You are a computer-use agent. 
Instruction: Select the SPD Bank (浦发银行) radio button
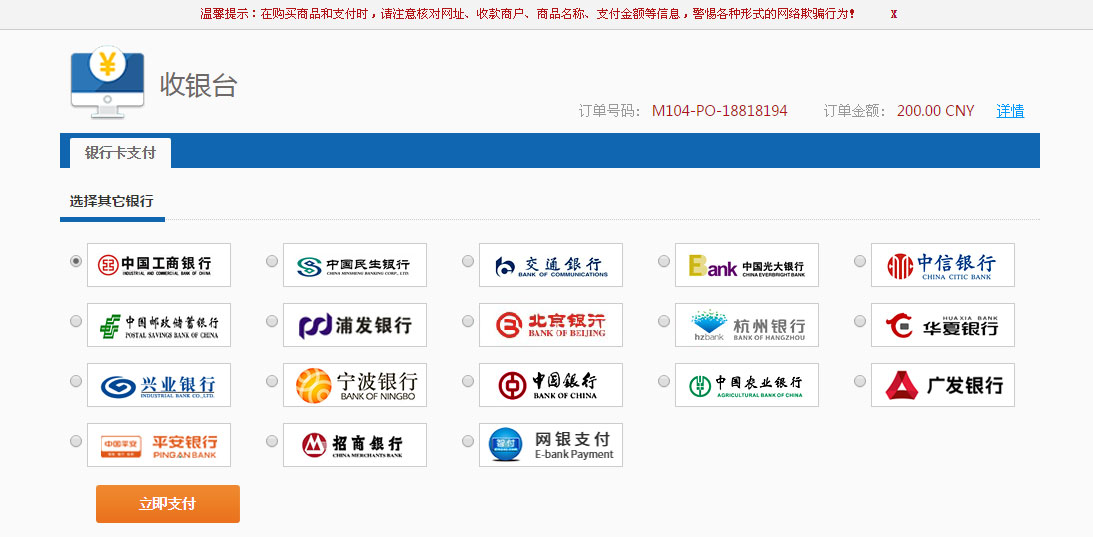(272, 321)
